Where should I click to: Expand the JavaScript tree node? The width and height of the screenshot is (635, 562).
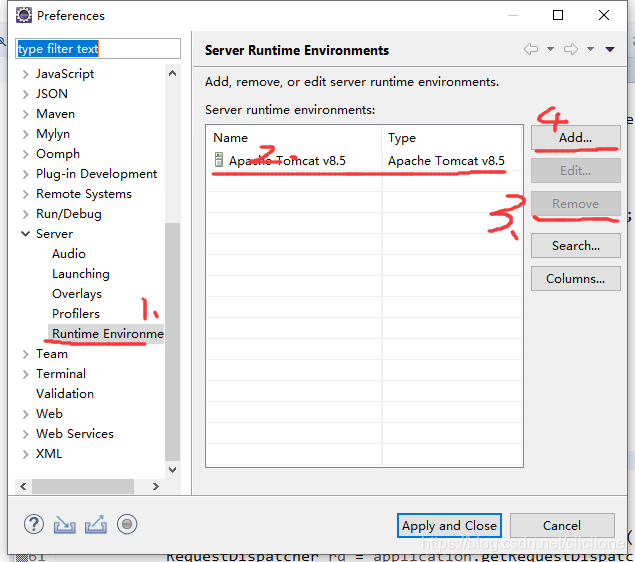pos(26,74)
